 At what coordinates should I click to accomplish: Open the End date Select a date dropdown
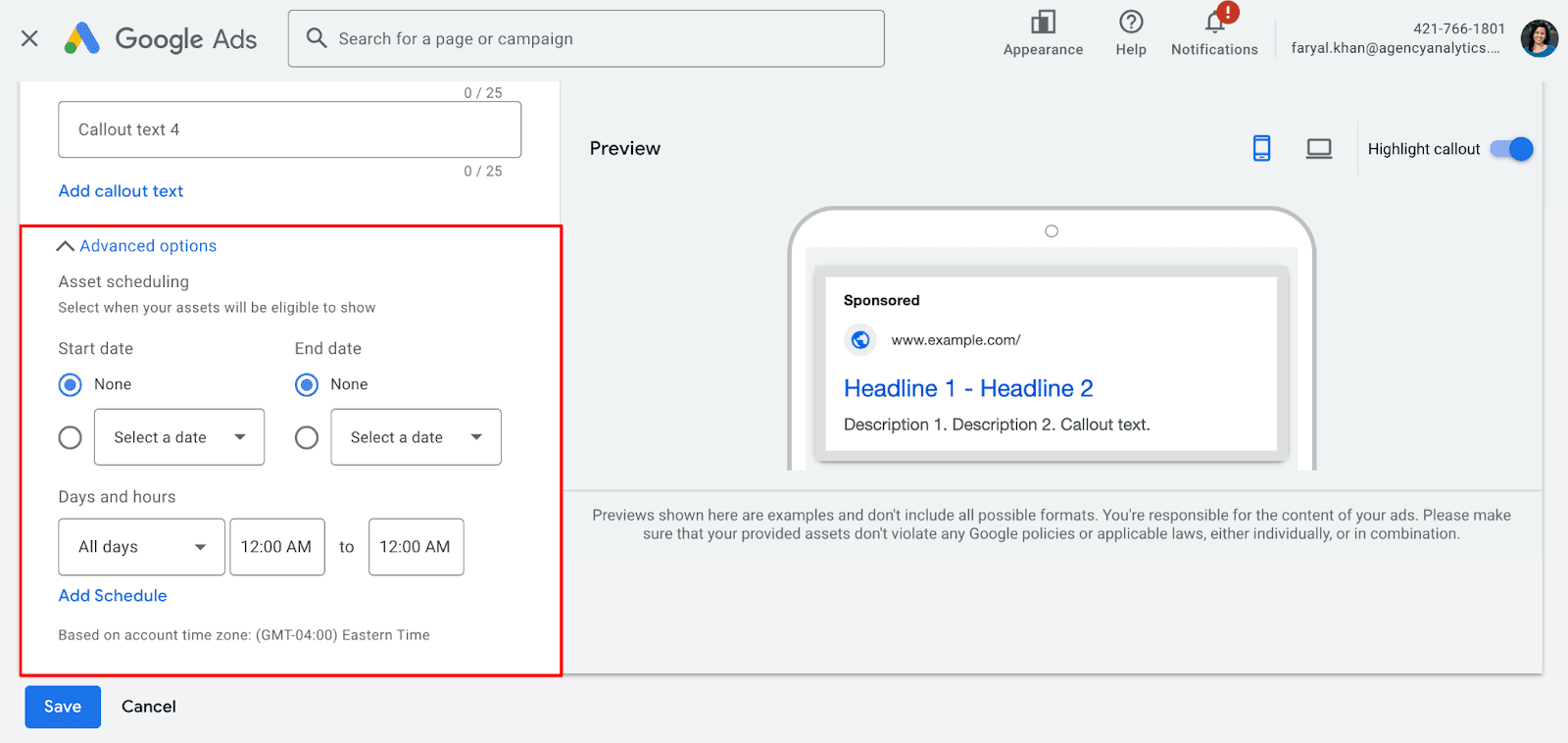[416, 437]
